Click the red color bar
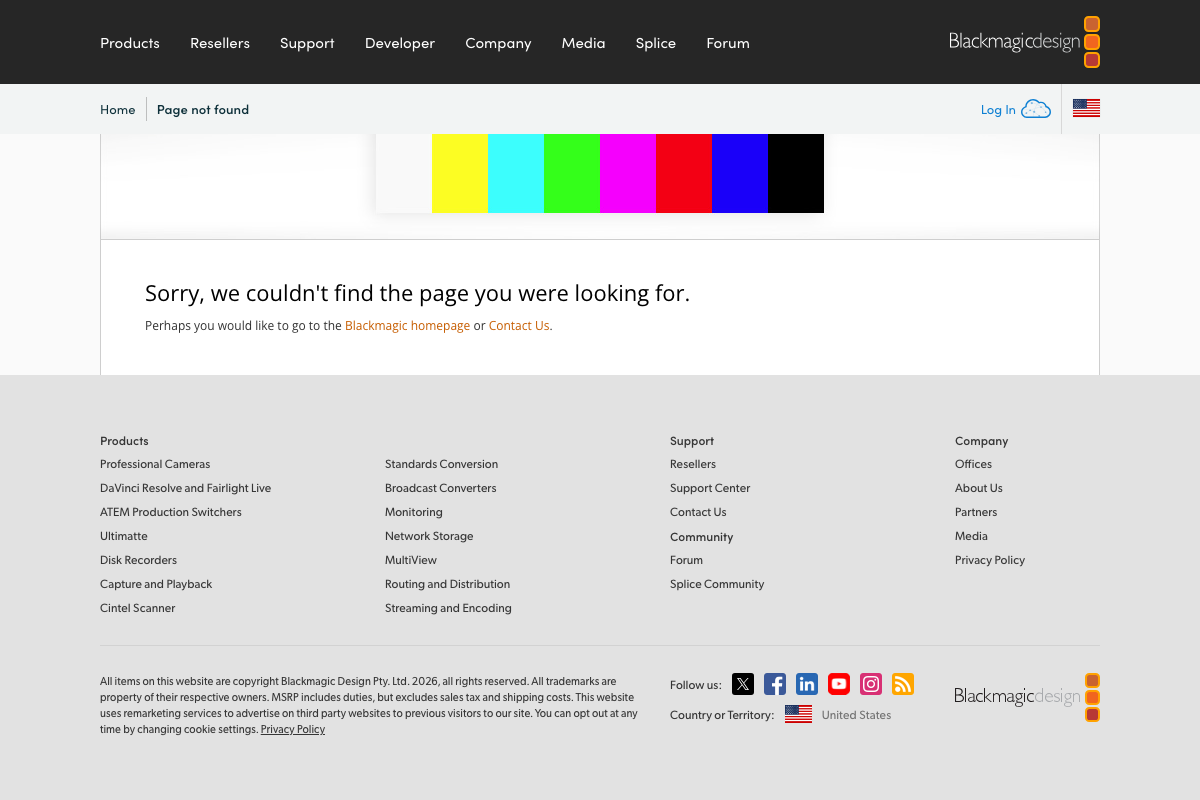This screenshot has width=1200, height=800. [683, 173]
